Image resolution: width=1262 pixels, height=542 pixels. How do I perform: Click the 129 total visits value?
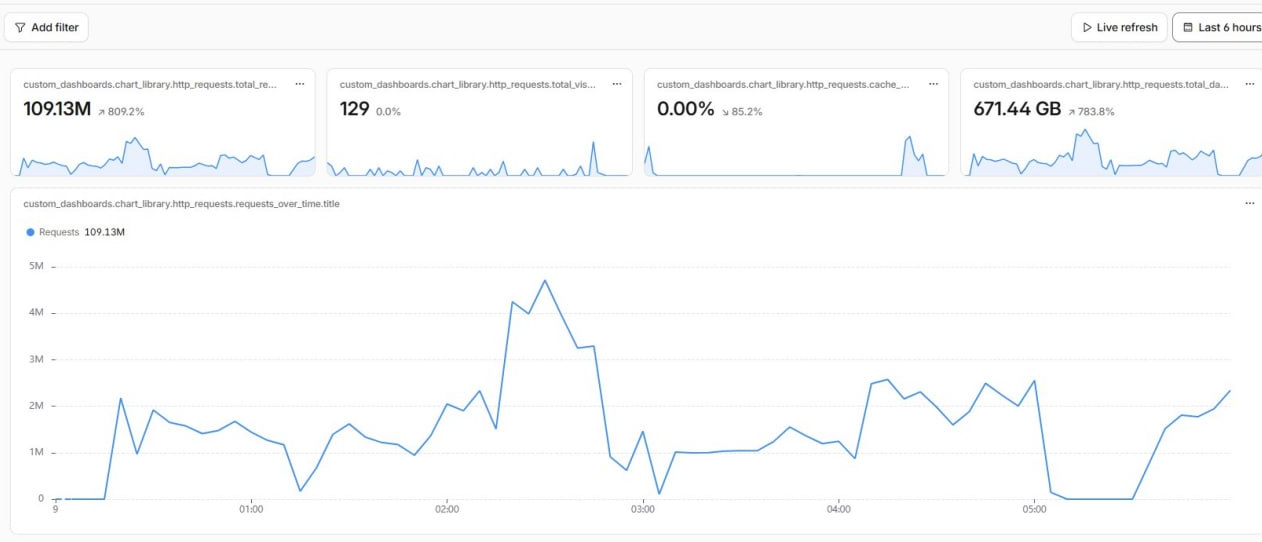click(354, 109)
